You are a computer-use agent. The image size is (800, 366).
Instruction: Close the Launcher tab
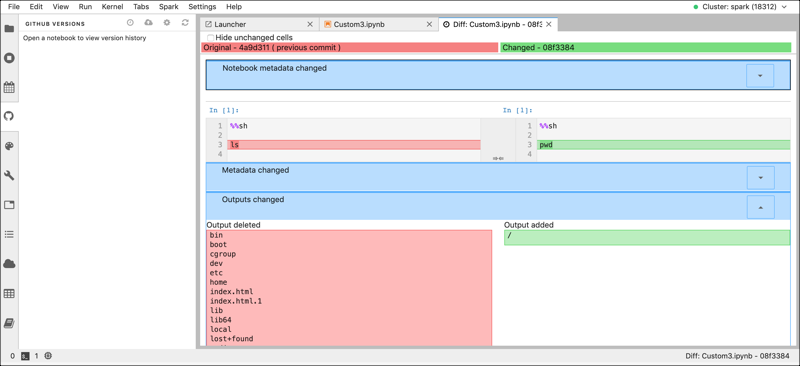[x=310, y=24]
